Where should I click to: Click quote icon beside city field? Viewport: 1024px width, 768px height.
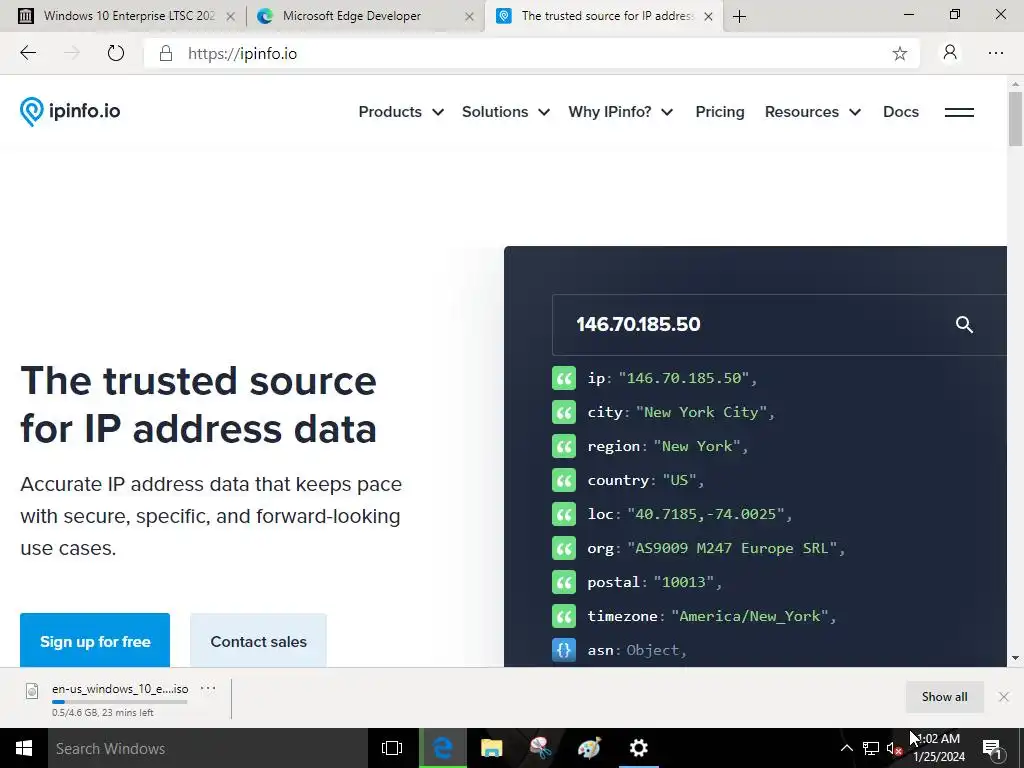[564, 412]
